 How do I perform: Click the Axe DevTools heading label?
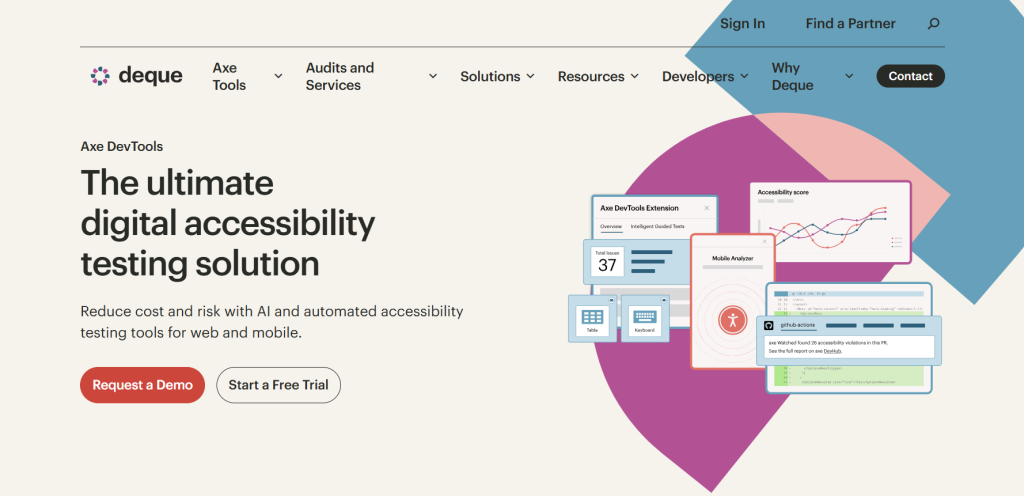tap(121, 147)
